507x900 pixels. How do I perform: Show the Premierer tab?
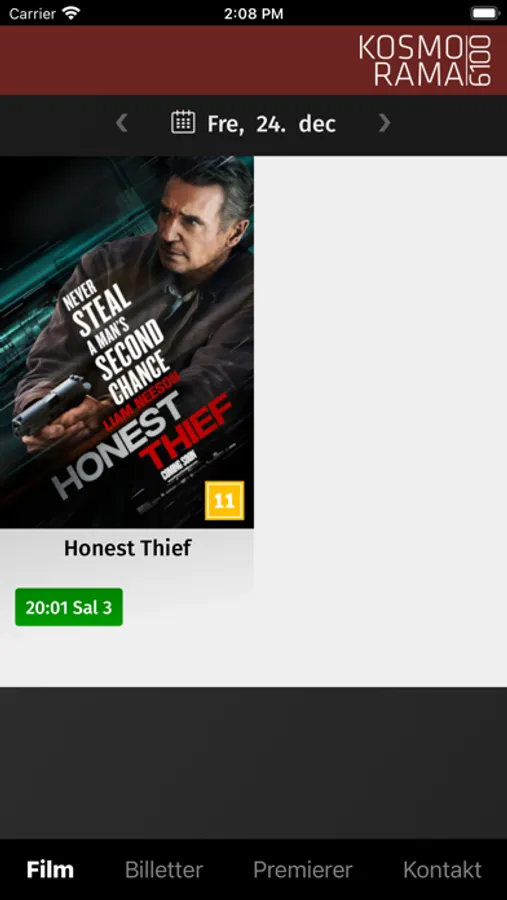(303, 870)
